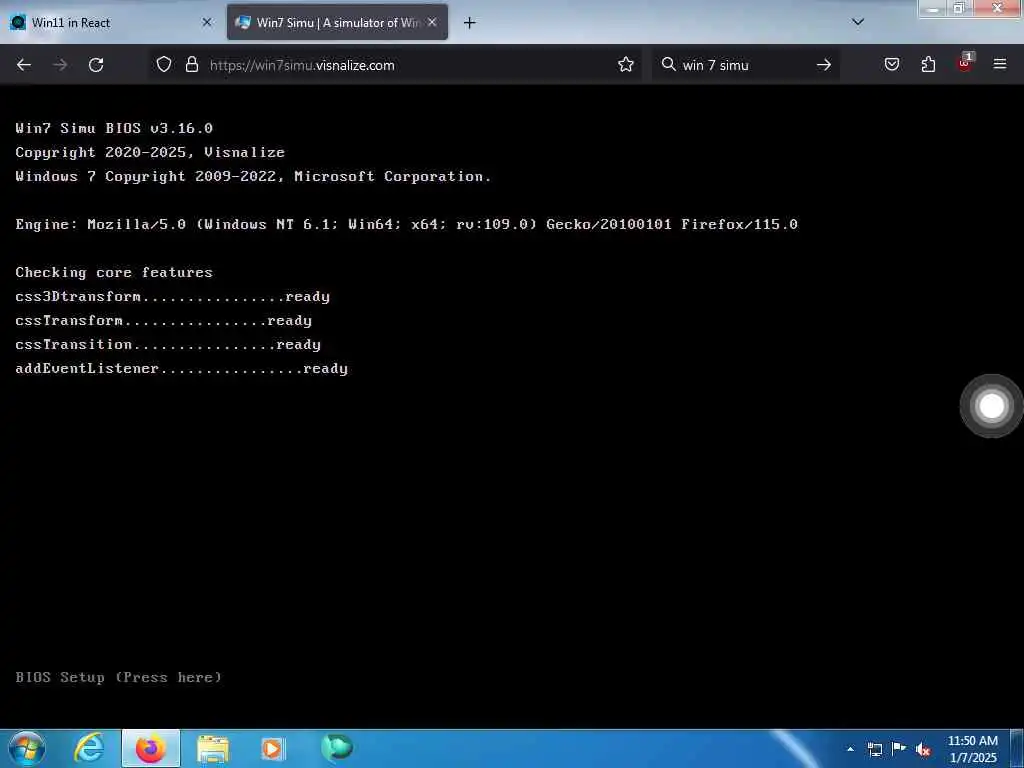Open the network tray icon
Image resolution: width=1024 pixels, height=768 pixels.
(x=874, y=749)
